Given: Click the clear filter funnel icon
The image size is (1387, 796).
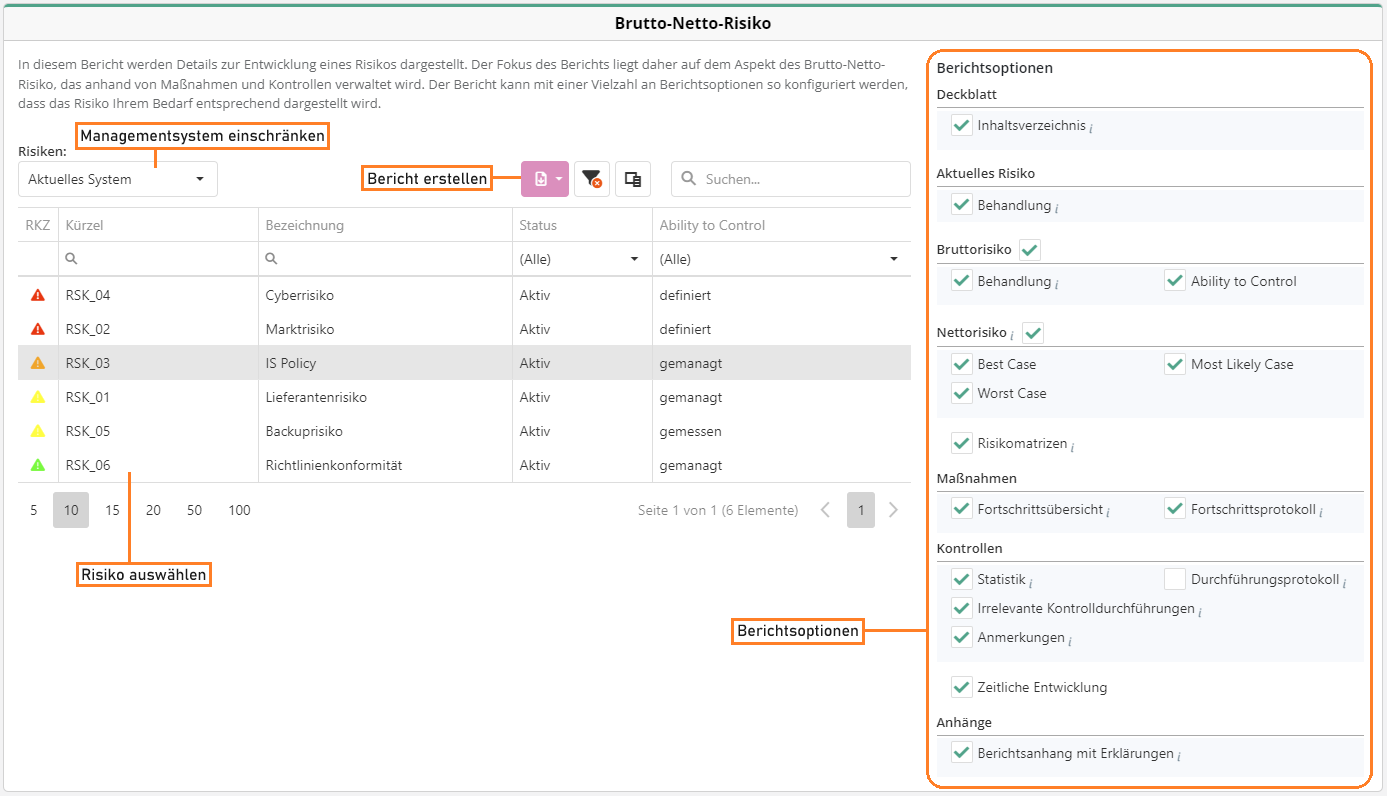Looking at the screenshot, I should click(592, 179).
